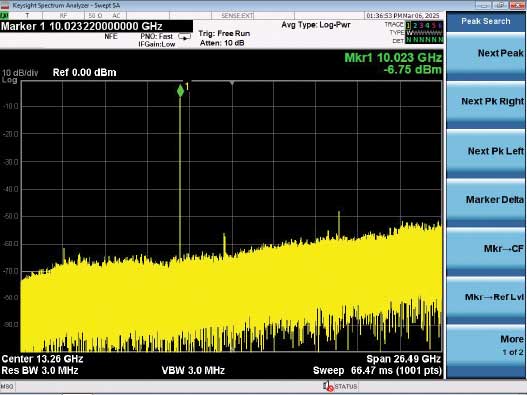Click the STATUS error icon in status bar

(328, 386)
